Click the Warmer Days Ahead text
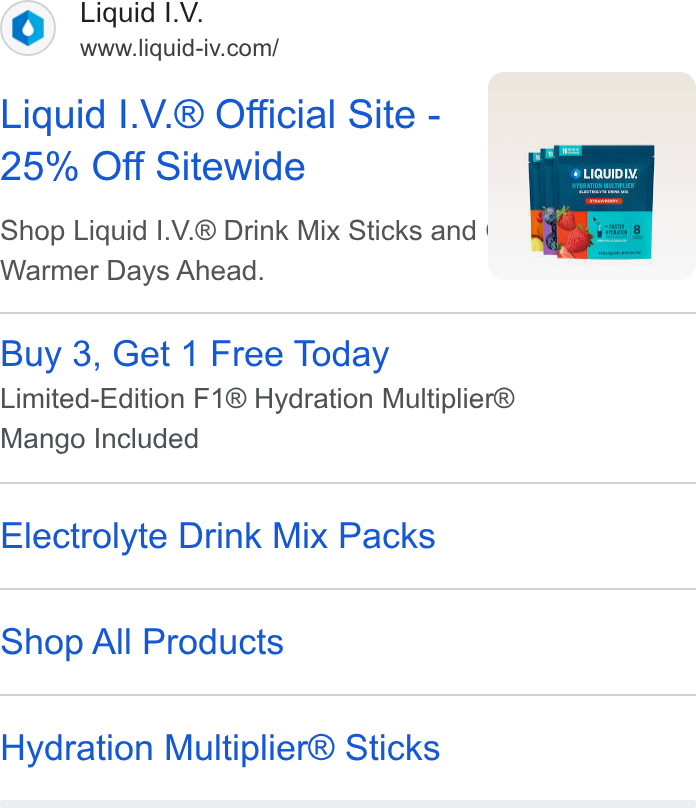Screen dimensions: 696x808 pyautogui.click(x=132, y=271)
